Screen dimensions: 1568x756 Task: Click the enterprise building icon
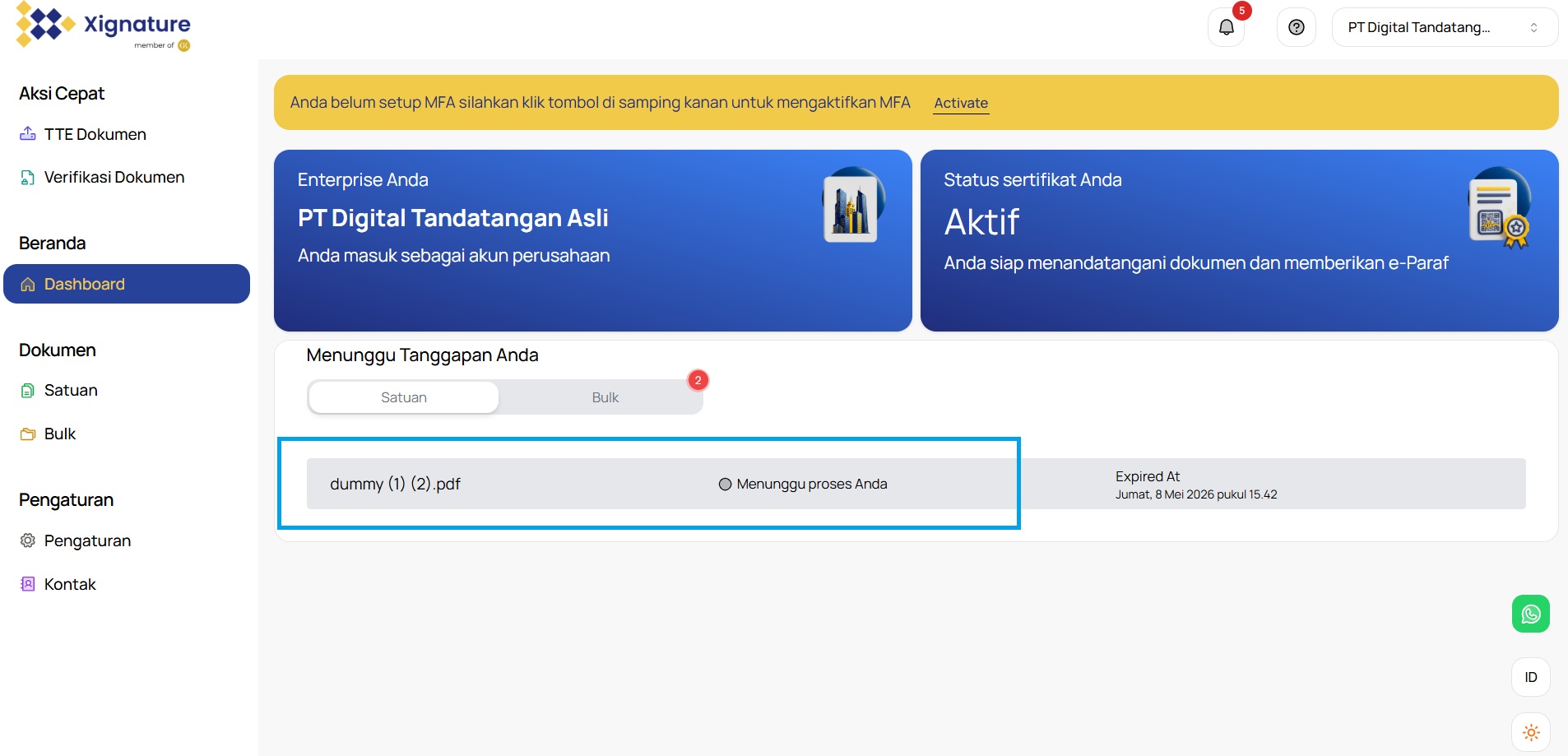(x=851, y=207)
